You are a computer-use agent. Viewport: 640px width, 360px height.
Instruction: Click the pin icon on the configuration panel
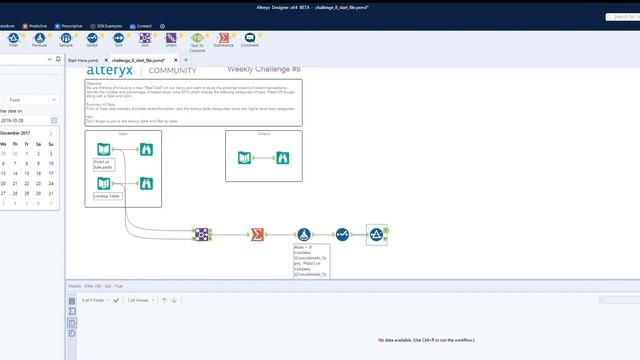(x=58, y=59)
